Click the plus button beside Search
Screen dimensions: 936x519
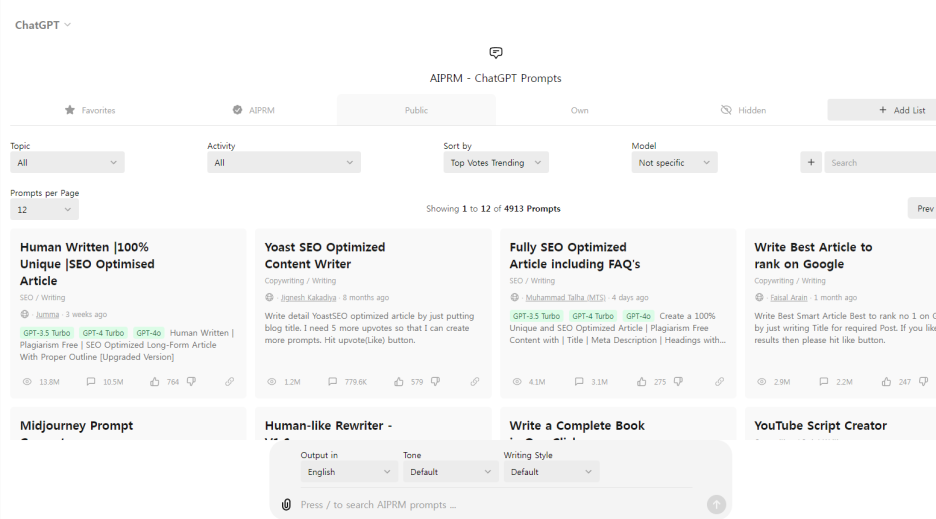(811, 162)
